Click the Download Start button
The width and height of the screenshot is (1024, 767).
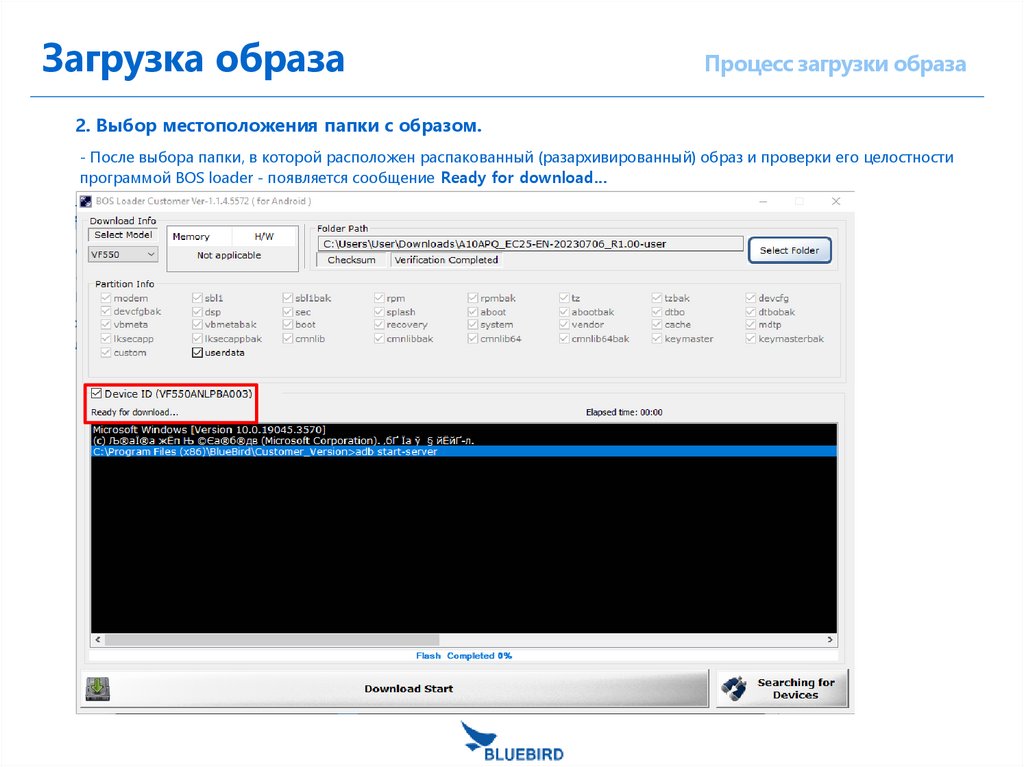(408, 689)
